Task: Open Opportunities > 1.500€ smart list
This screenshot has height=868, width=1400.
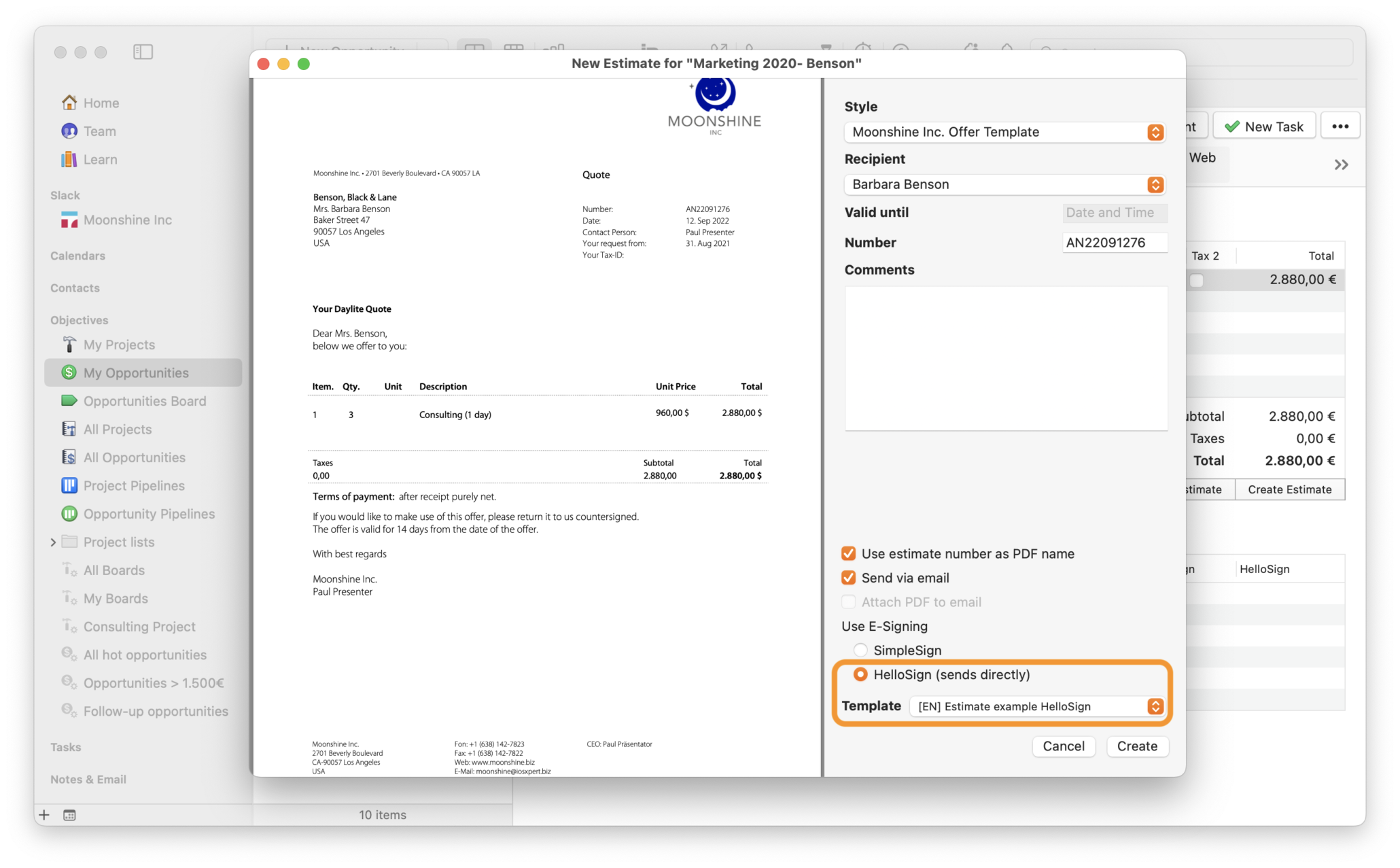Action: (154, 683)
